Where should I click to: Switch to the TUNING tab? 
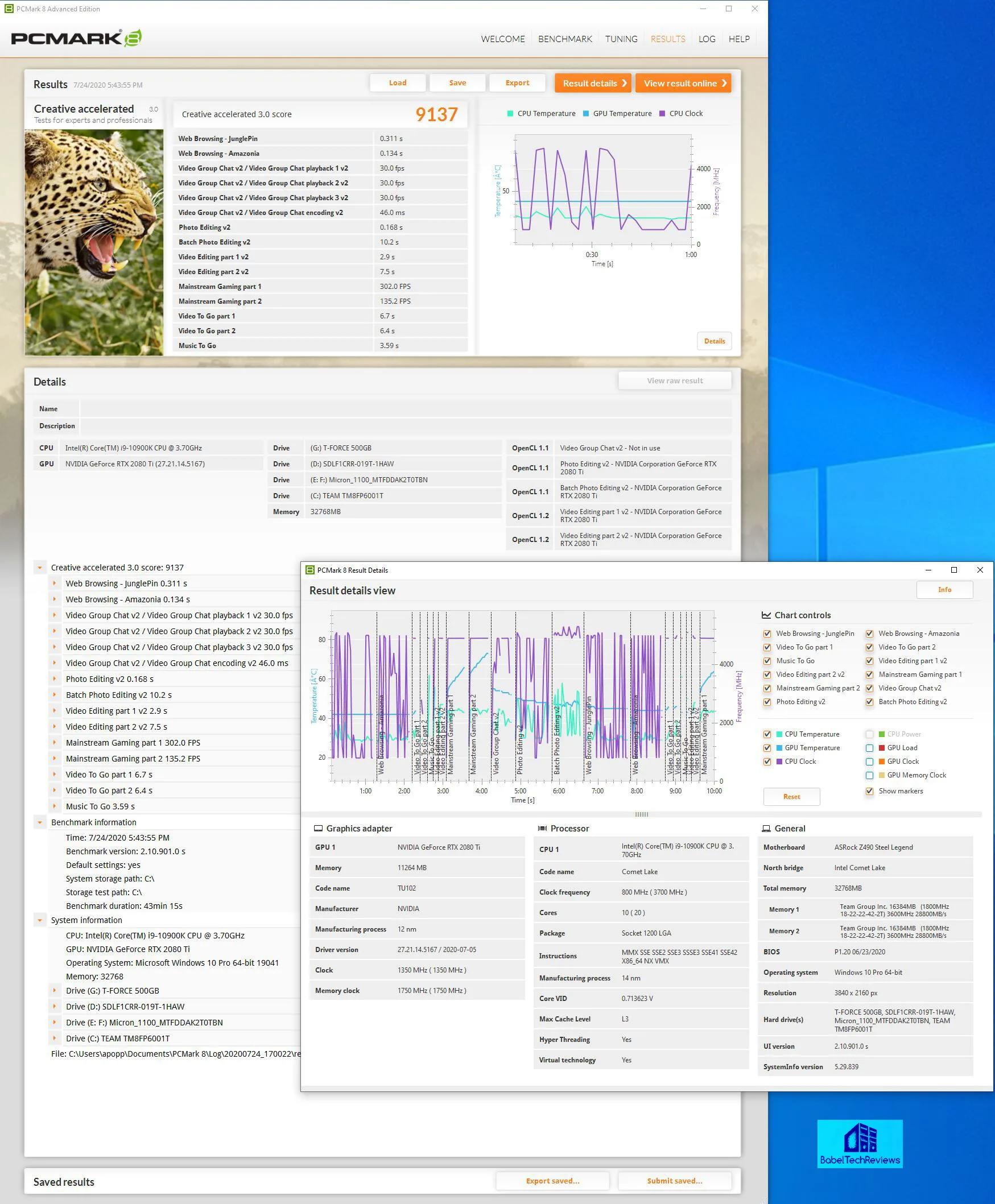point(621,39)
